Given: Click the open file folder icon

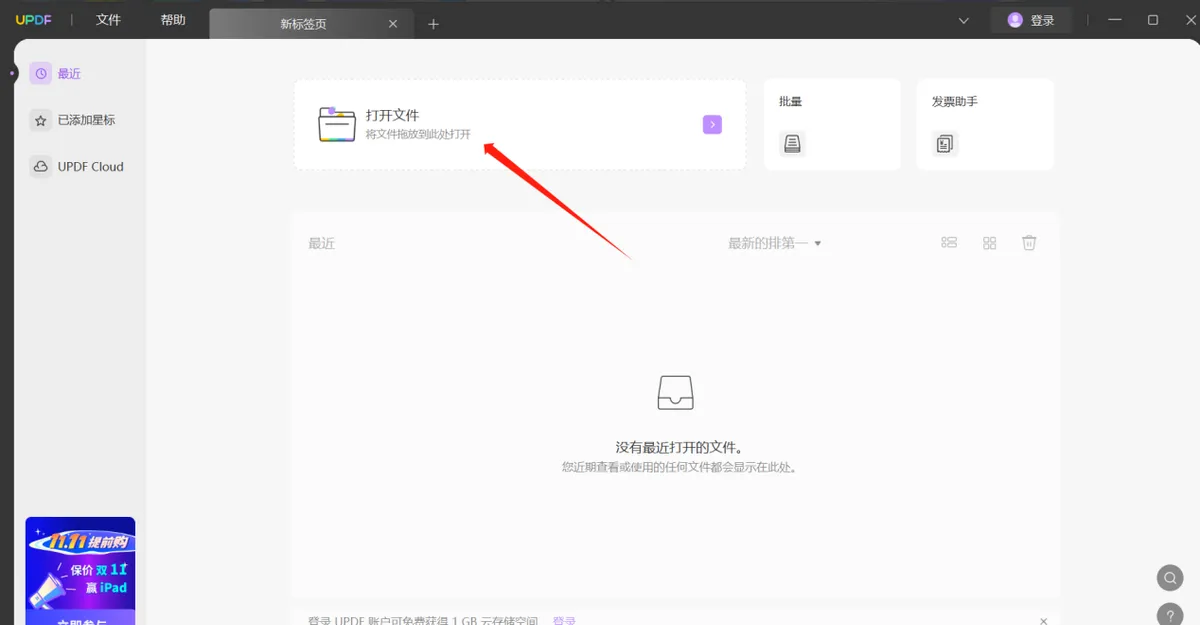Looking at the screenshot, I should click(337, 124).
